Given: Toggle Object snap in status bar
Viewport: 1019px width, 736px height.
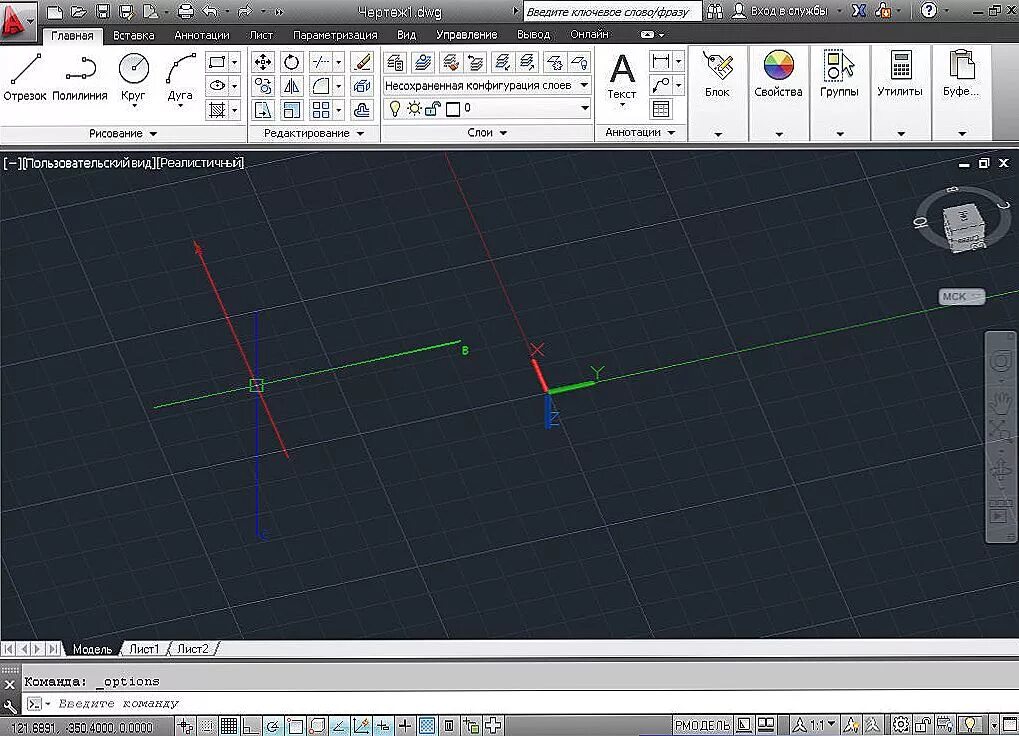Looking at the screenshot, I should [295, 726].
